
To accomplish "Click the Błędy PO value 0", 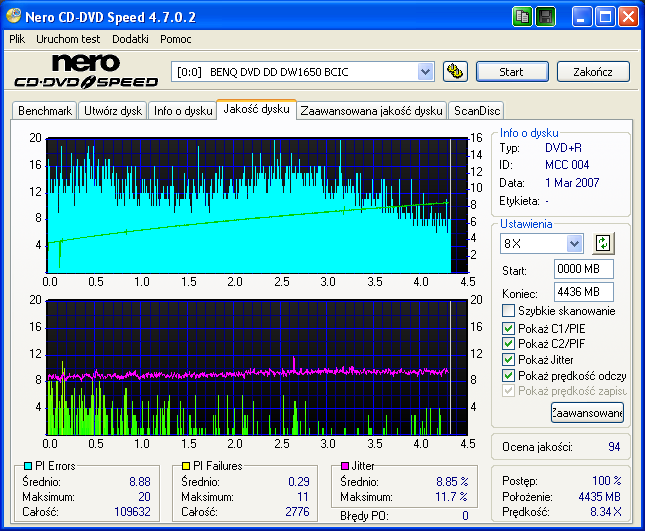I will pos(465,516).
